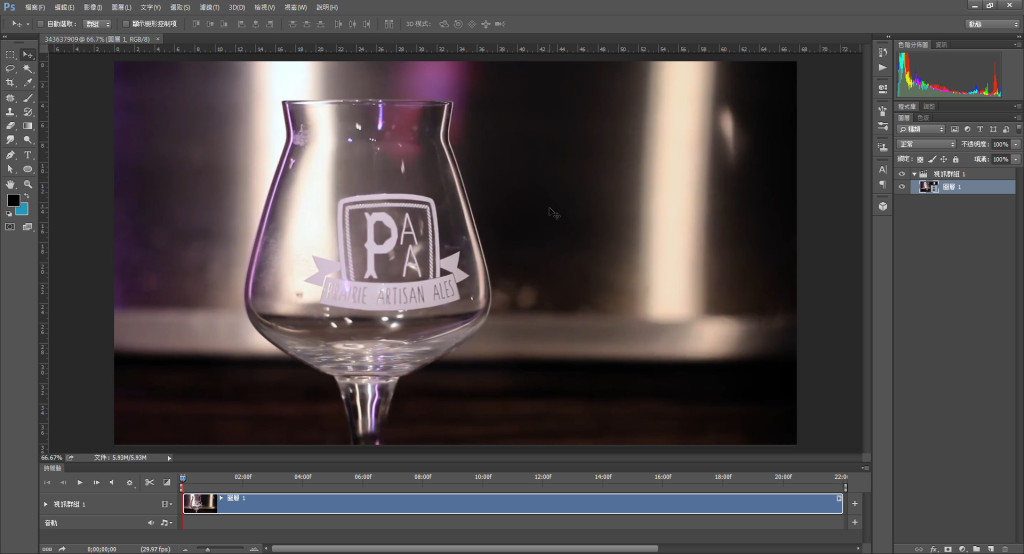Image resolution: width=1024 pixels, height=554 pixels.
Task: Click the foreground color swatch
Action: [x=13, y=201]
